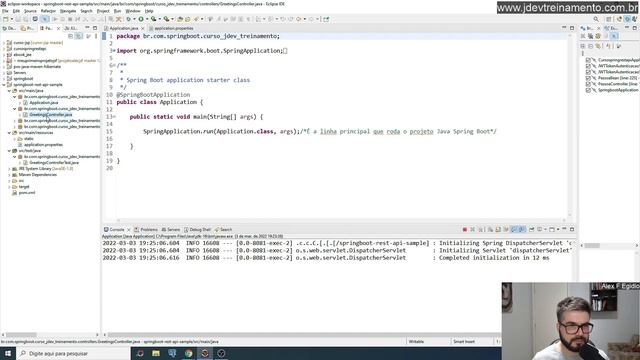The image size is (640, 360).
Task: Uncheck the CursospringrestapiApplication breakpoint
Action: pos(588,60)
